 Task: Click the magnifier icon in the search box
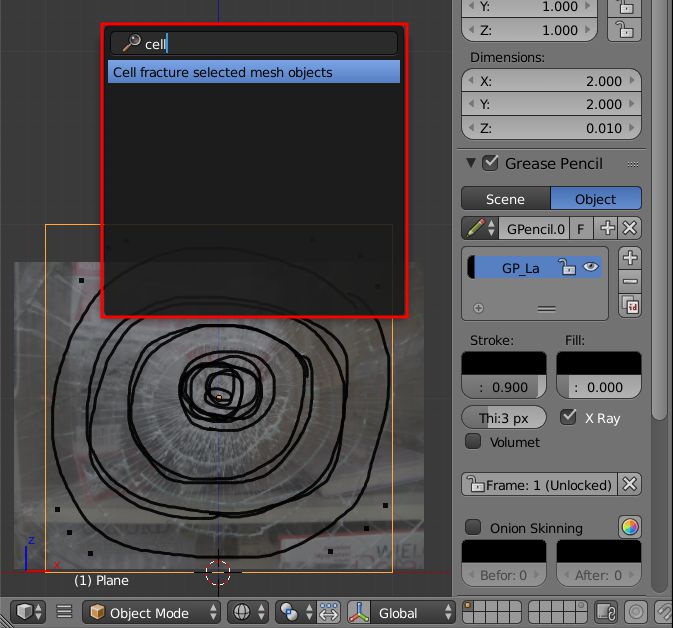tap(131, 43)
